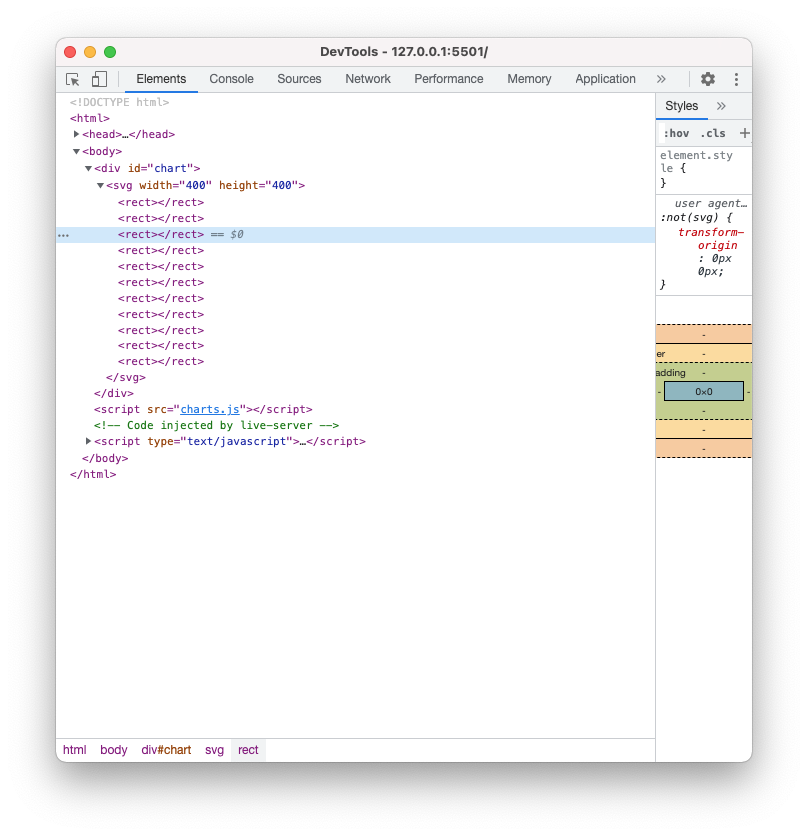Show more DevTools tabs chevron

point(661,79)
